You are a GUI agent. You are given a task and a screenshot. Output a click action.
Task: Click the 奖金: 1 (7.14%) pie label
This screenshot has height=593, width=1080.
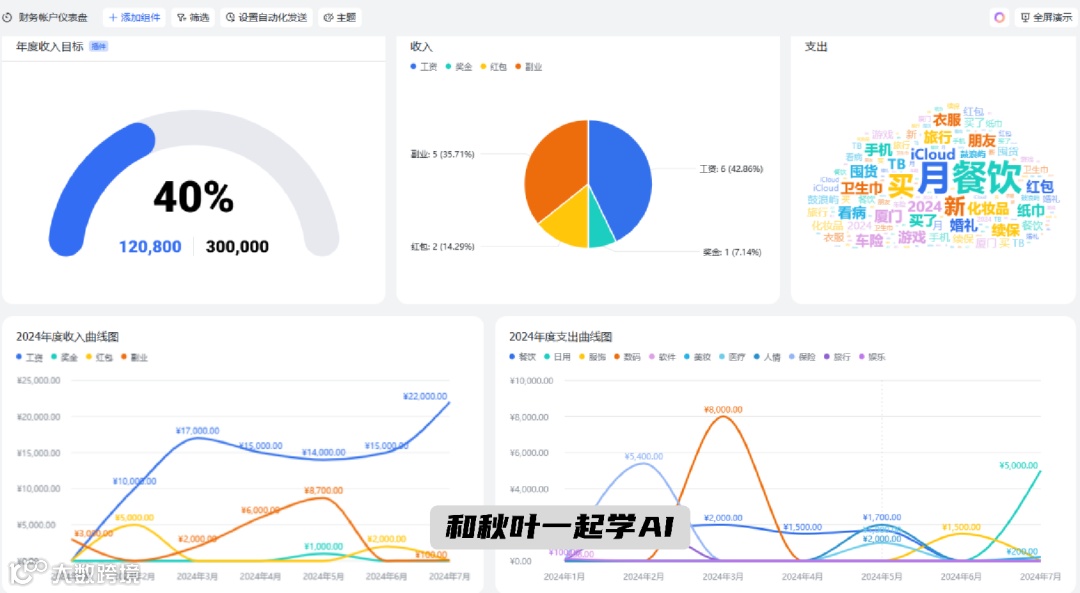coord(732,252)
